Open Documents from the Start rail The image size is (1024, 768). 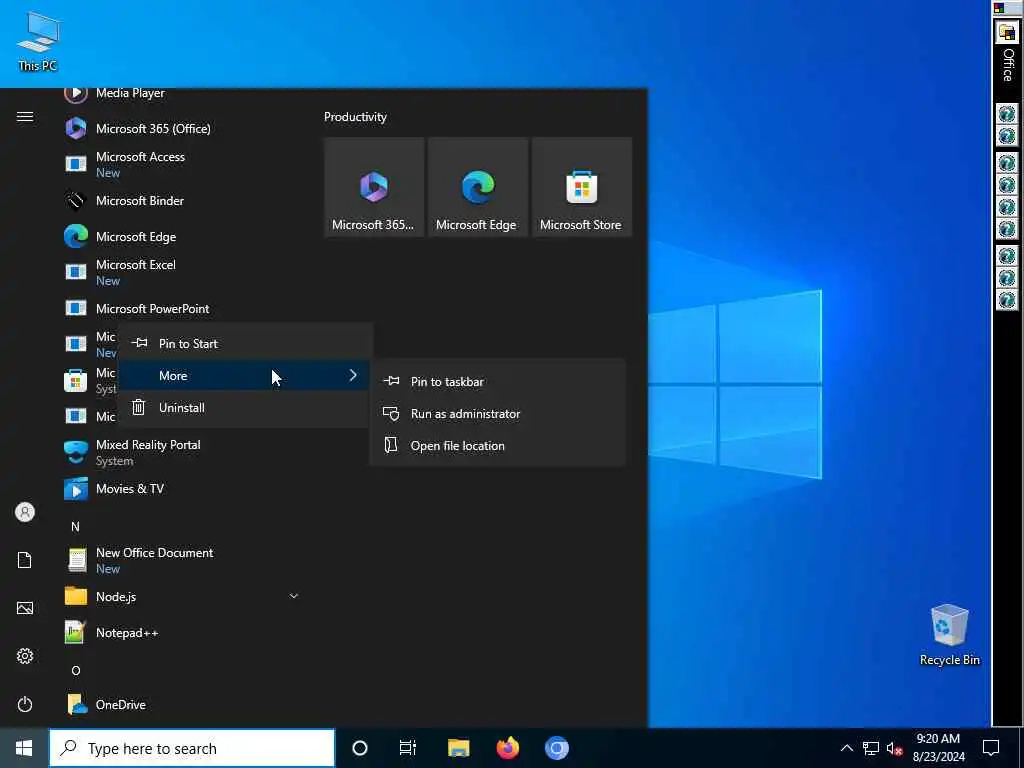(x=25, y=560)
